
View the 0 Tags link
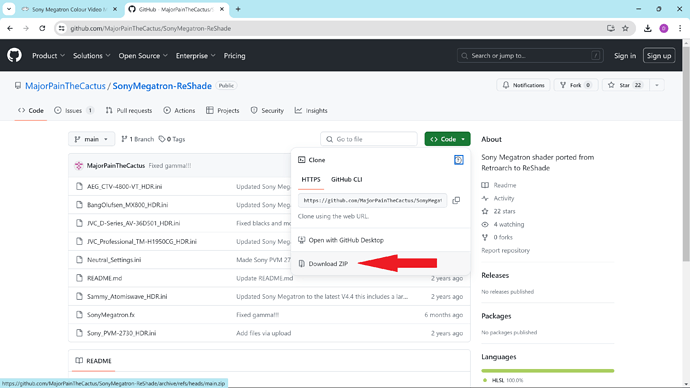172,139
